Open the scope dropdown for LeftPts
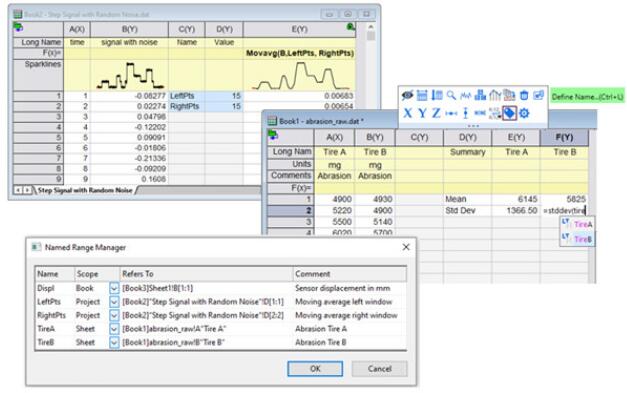 tap(114, 302)
